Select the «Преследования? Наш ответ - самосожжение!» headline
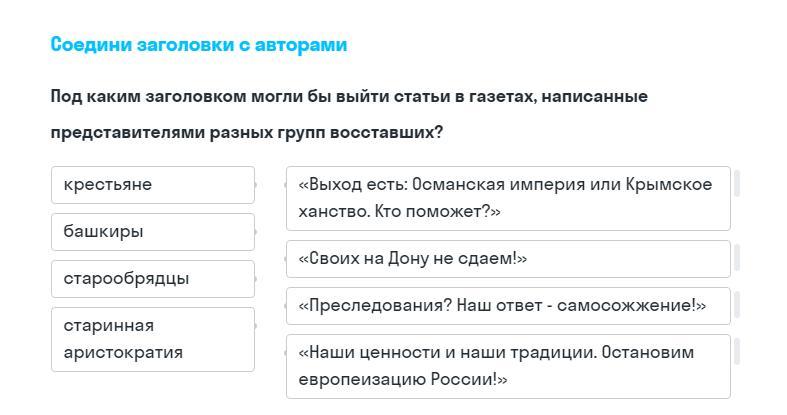The image size is (787, 415). click(507, 306)
